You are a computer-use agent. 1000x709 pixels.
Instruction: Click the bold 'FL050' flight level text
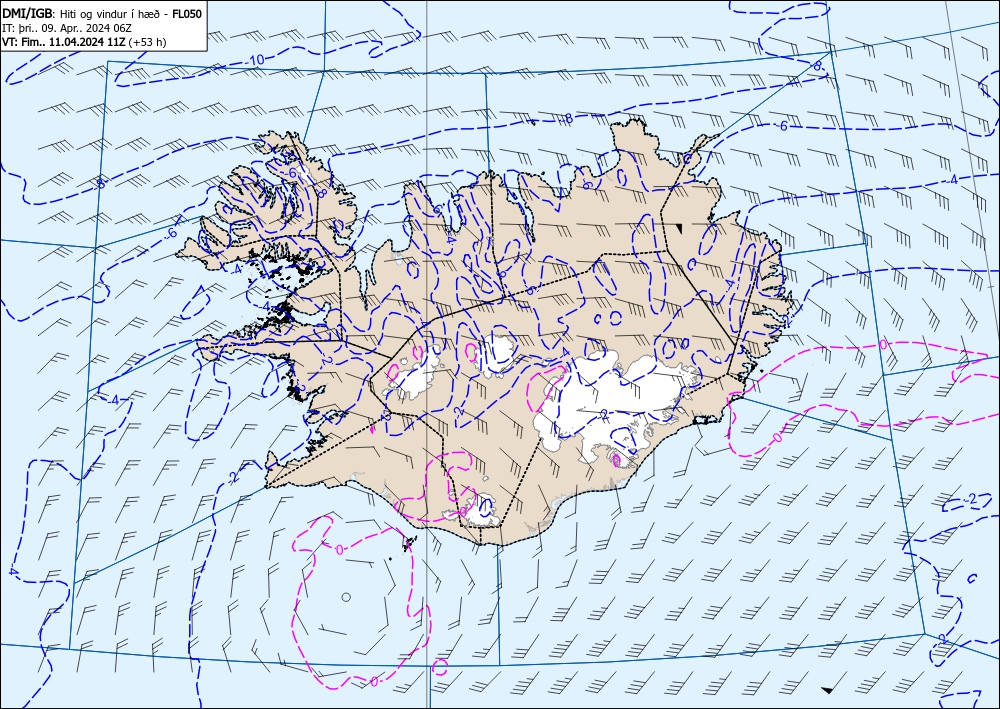click(x=187, y=13)
